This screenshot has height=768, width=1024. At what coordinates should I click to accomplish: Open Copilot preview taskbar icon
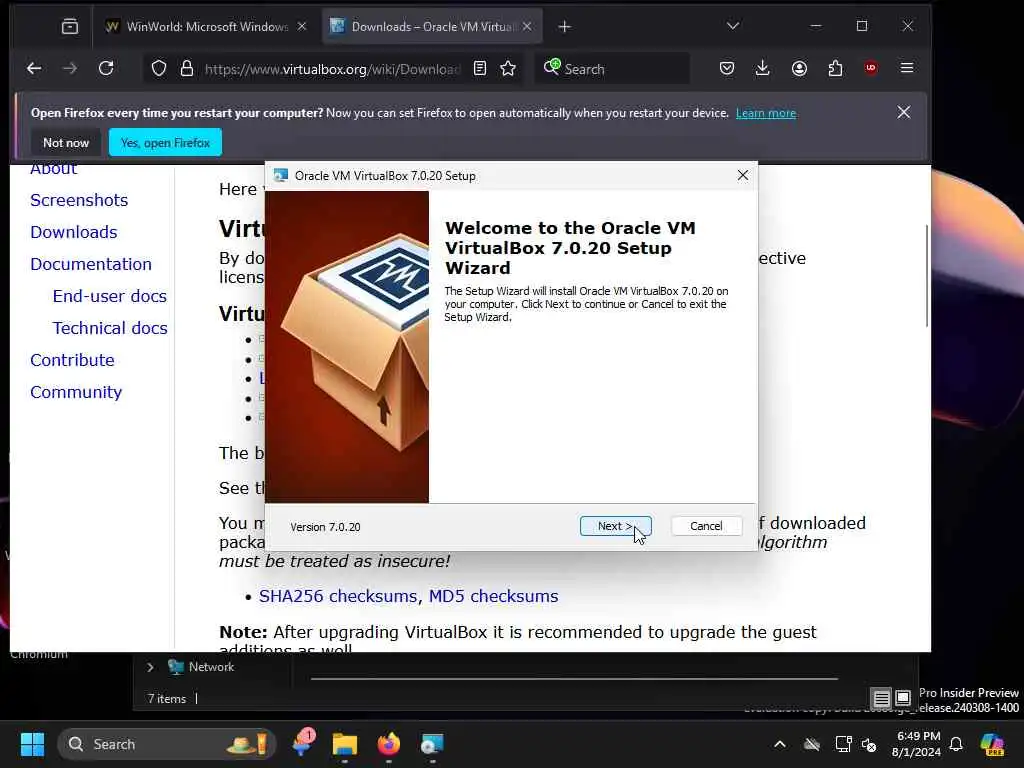click(x=992, y=744)
